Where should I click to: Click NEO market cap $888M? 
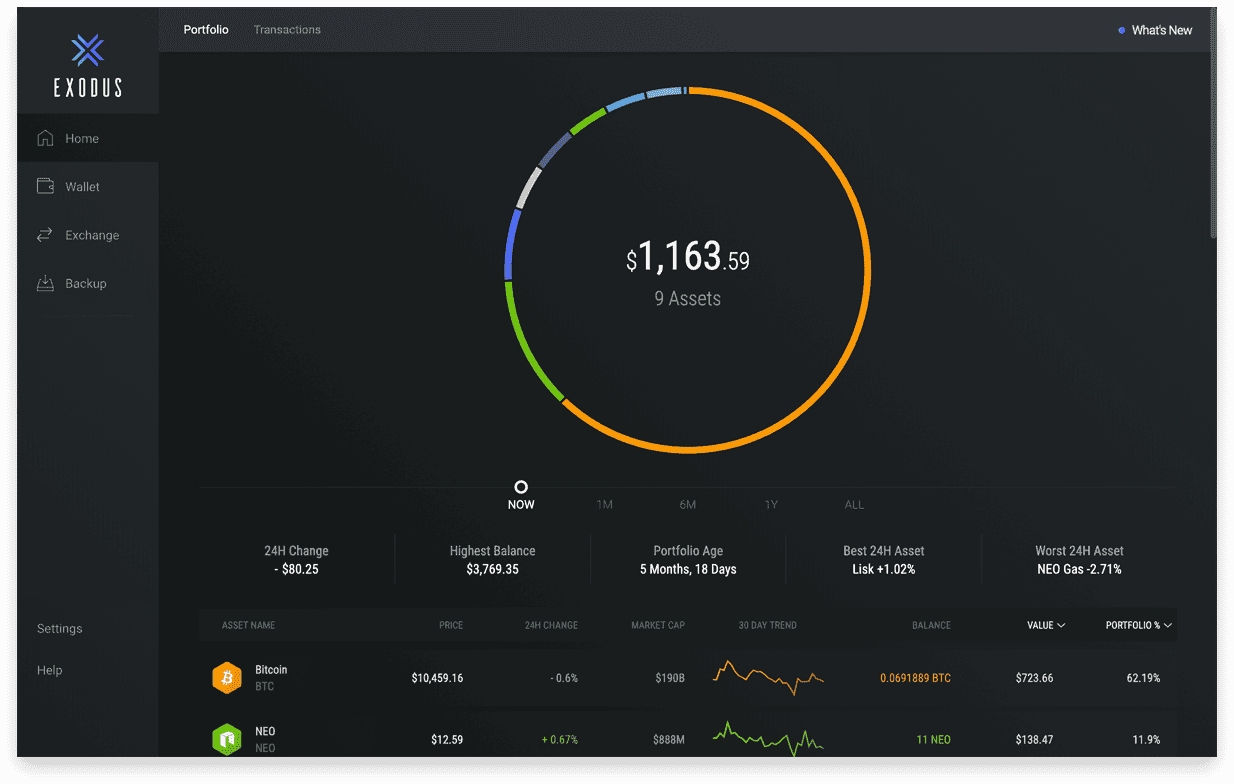[x=669, y=740]
